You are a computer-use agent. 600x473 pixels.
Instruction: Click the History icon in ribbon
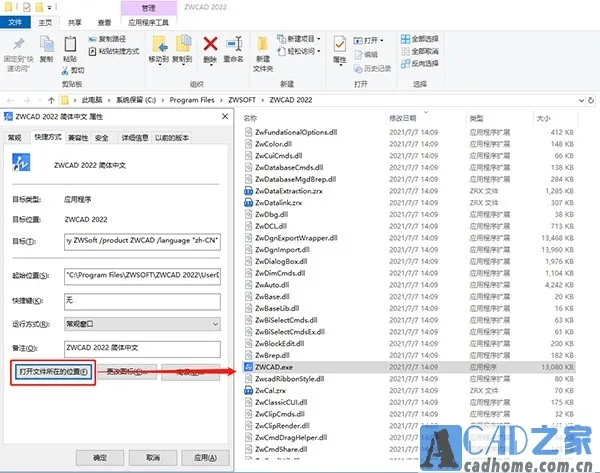click(x=358, y=69)
